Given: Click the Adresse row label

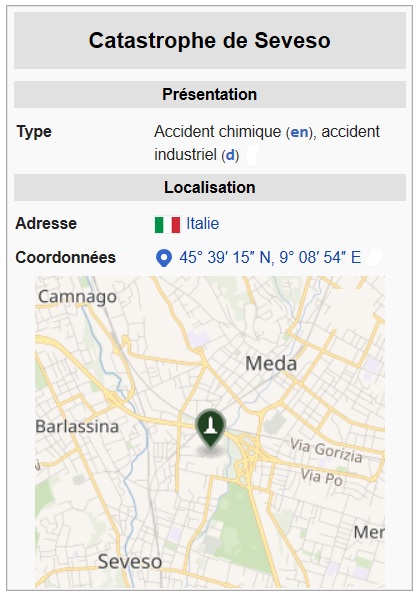Looking at the screenshot, I should (46, 224).
